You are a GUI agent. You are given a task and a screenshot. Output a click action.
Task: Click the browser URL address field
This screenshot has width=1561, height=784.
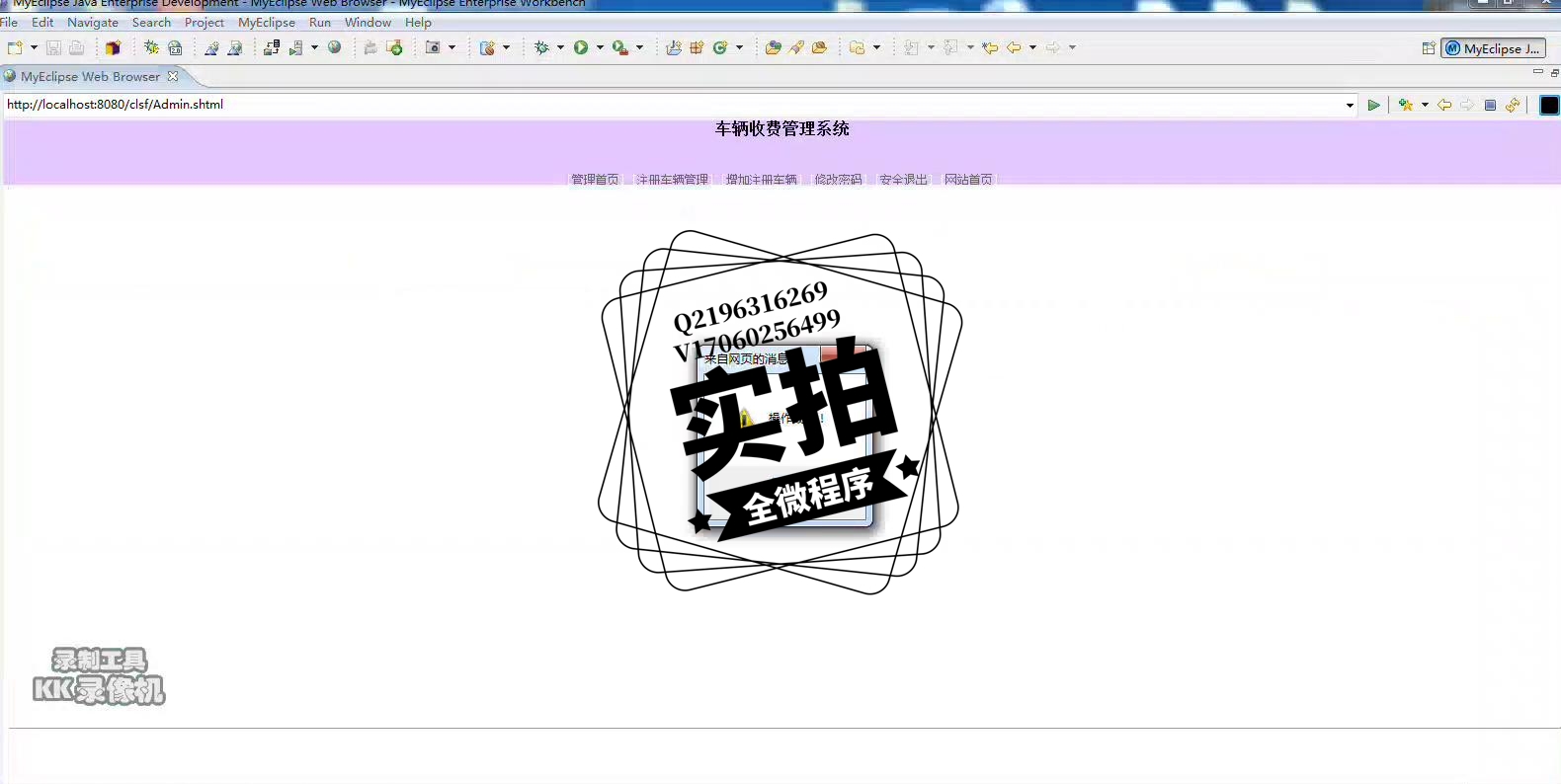674,105
